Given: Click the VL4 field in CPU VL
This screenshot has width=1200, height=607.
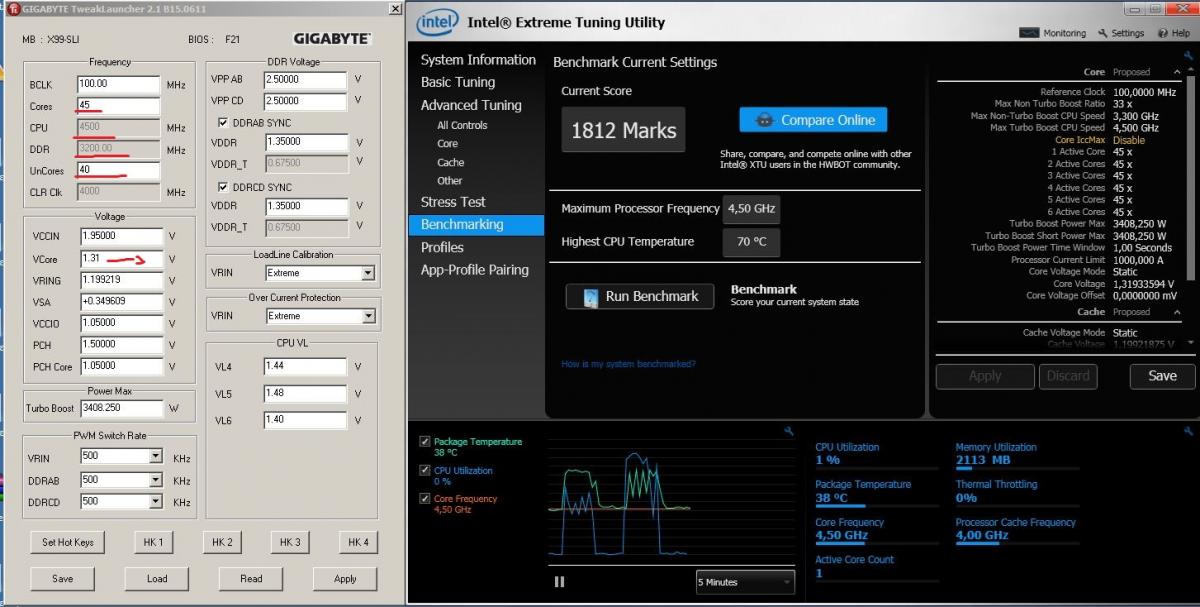Looking at the screenshot, I should 305,366.
